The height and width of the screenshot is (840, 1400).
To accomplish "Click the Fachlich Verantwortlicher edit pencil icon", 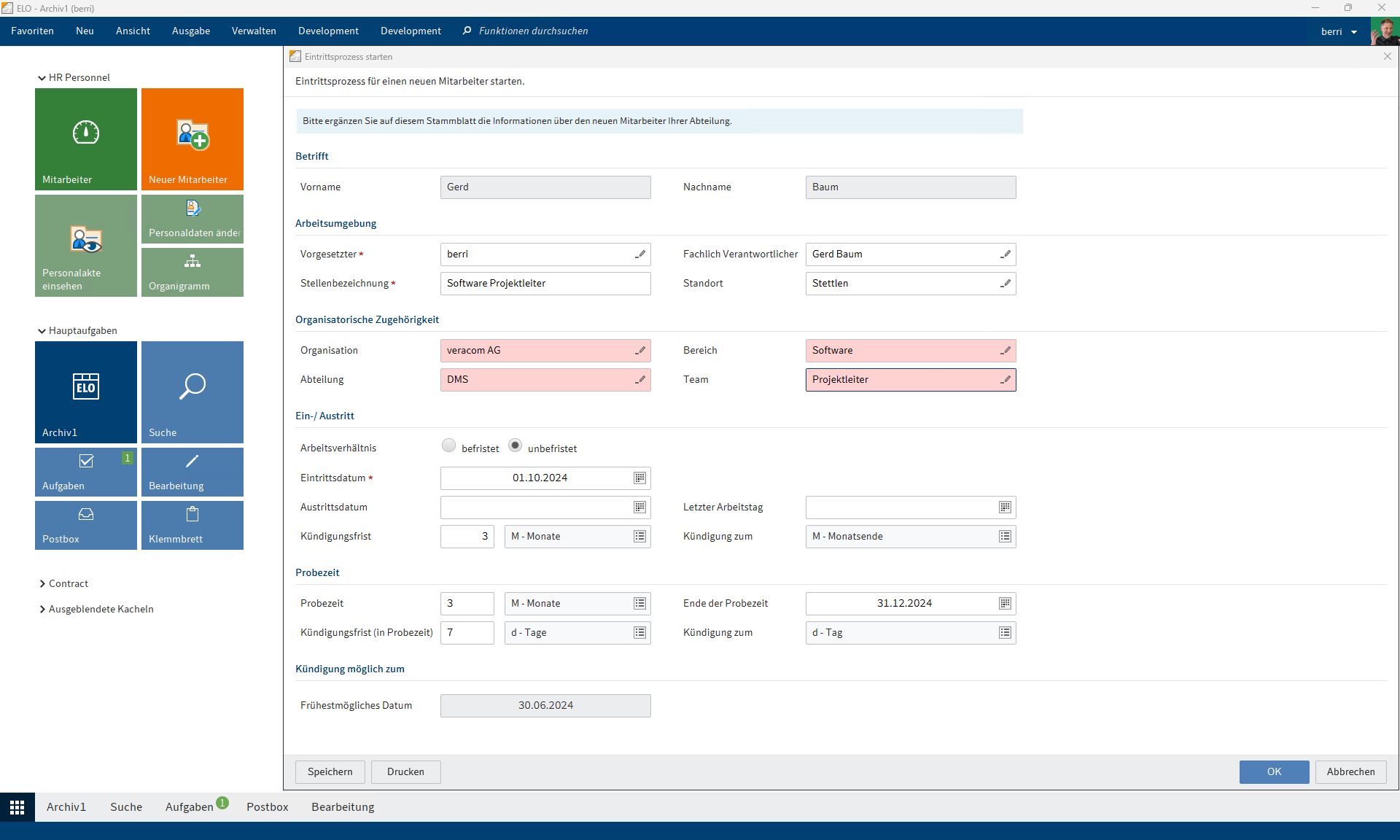I will tap(1006, 254).
